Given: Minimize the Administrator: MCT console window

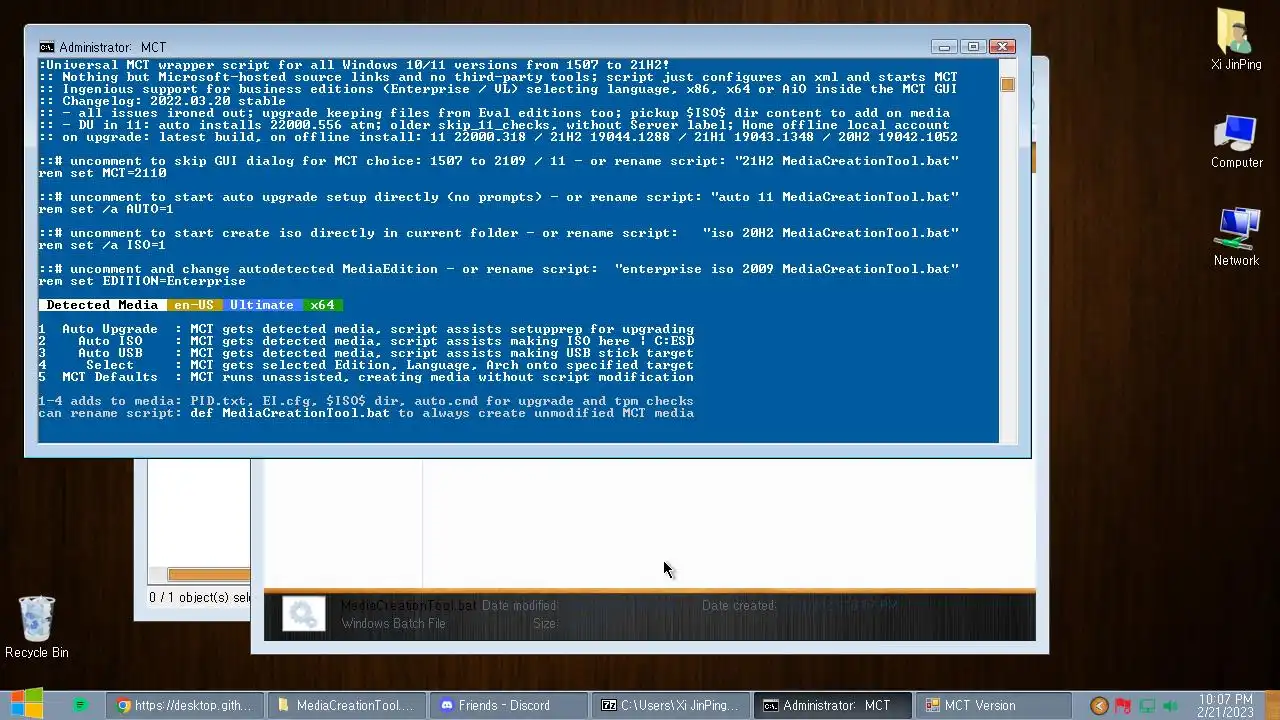Looking at the screenshot, I should [943, 46].
